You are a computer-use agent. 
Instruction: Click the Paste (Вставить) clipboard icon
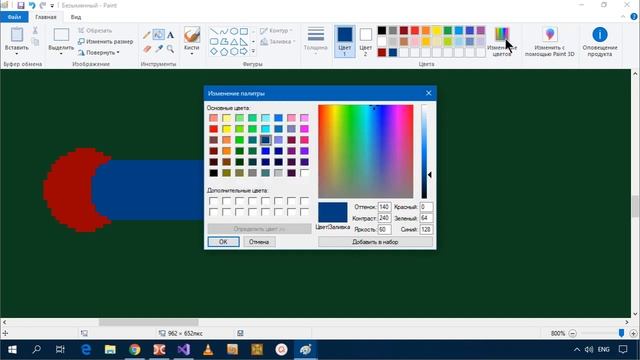17,35
